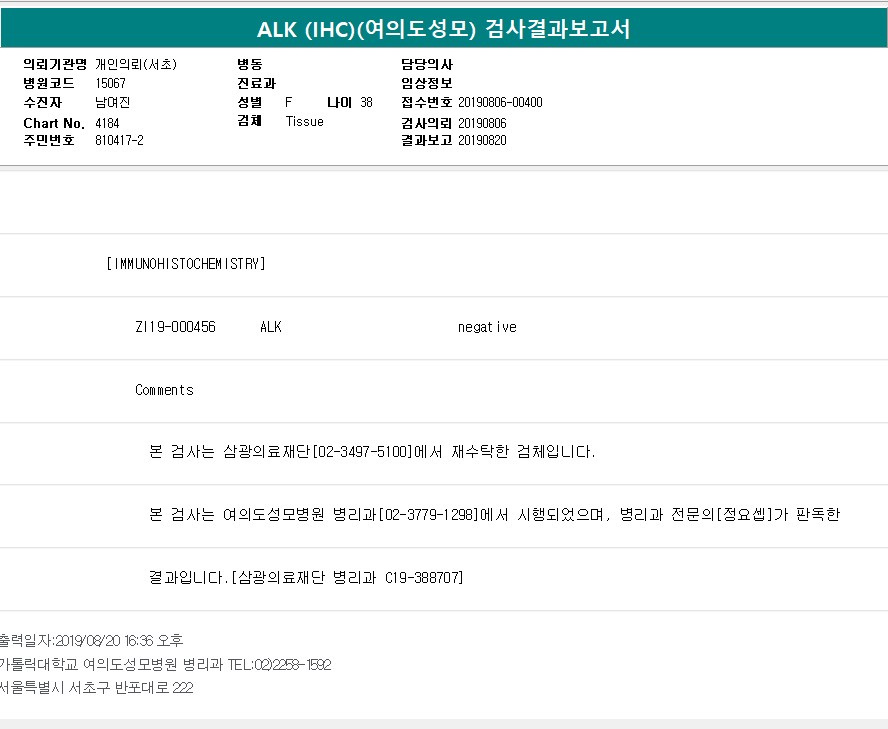Click the hospital code value '15067'
888x729 pixels.
click(110, 83)
